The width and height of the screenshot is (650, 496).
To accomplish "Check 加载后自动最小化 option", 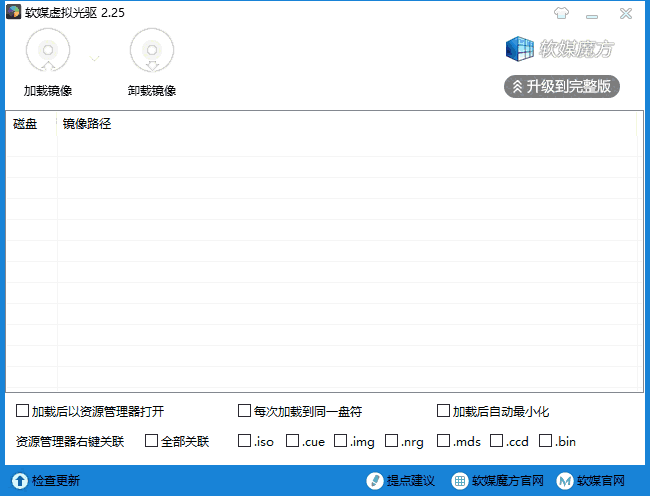I will coord(443,411).
